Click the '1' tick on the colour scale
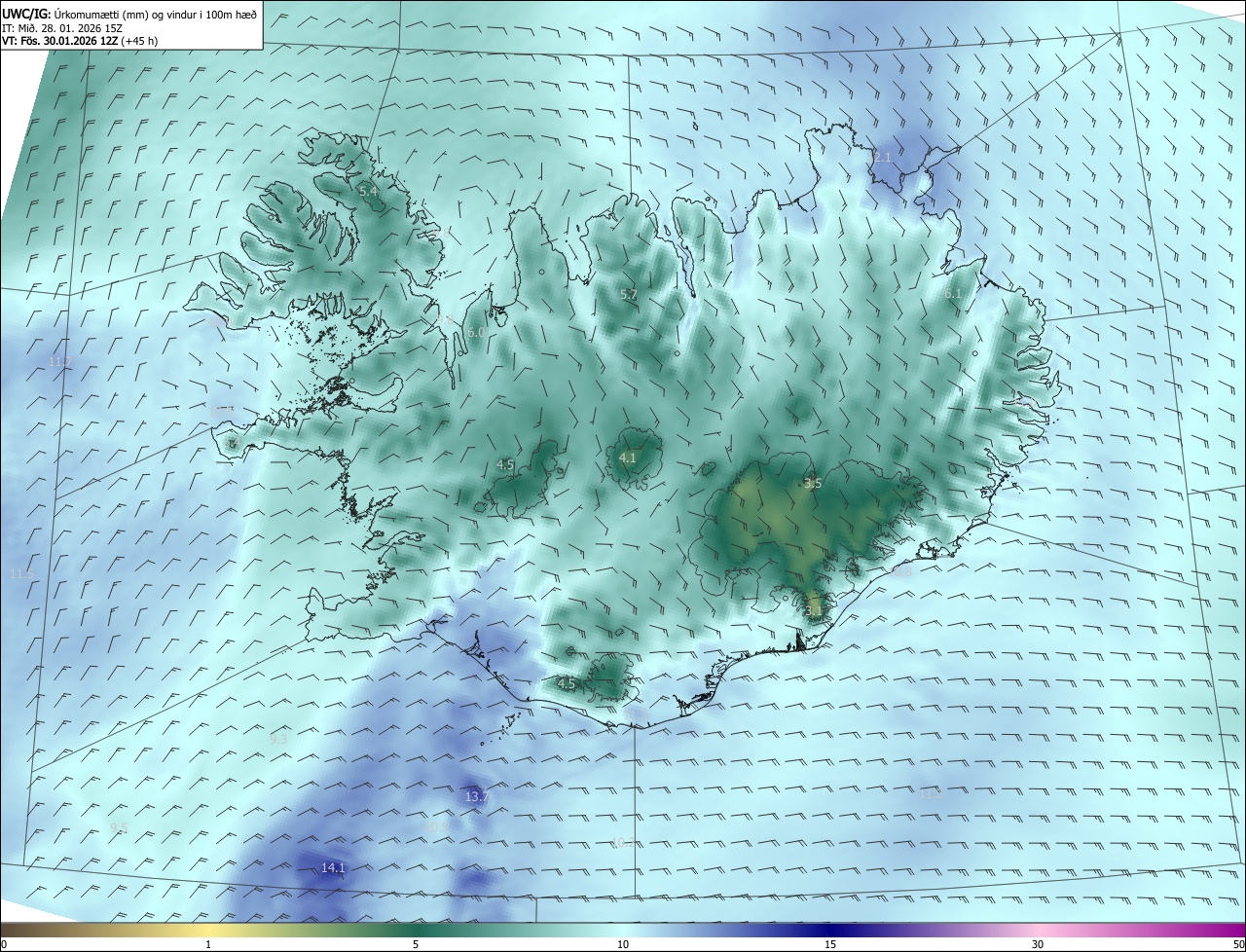The image size is (1246, 952). [x=208, y=944]
